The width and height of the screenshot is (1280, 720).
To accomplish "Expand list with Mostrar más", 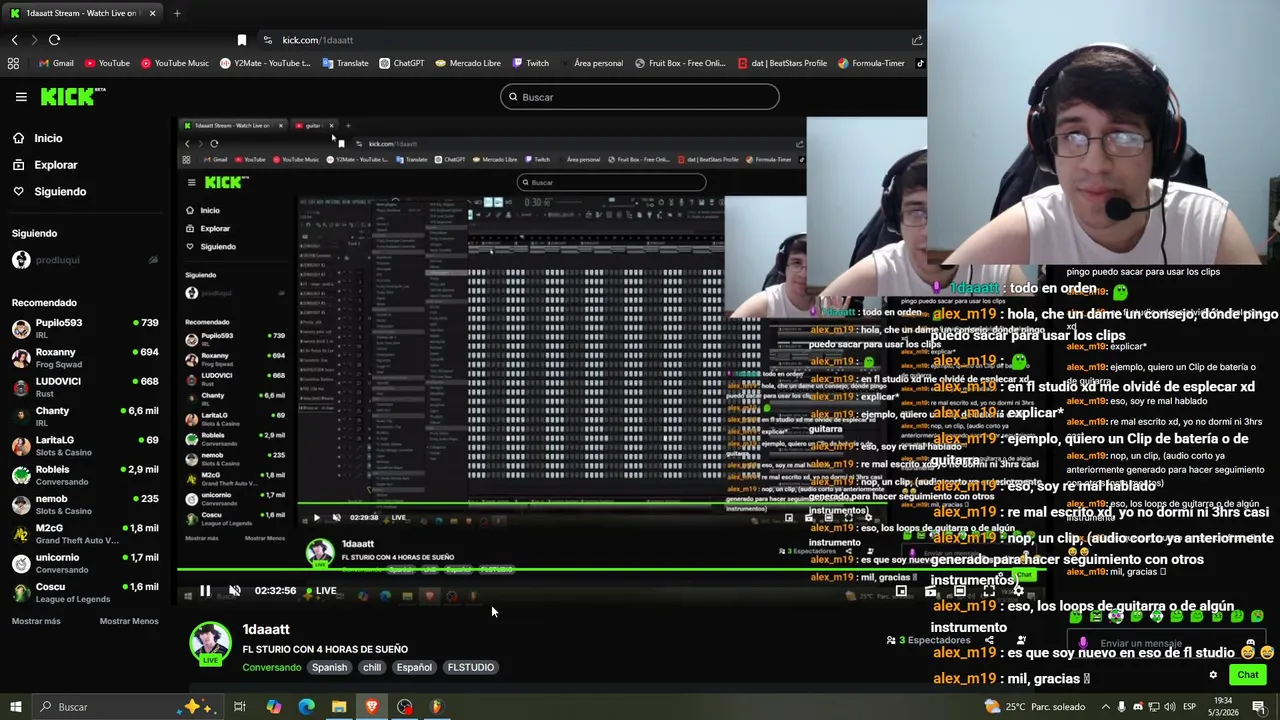I will 36,621.
